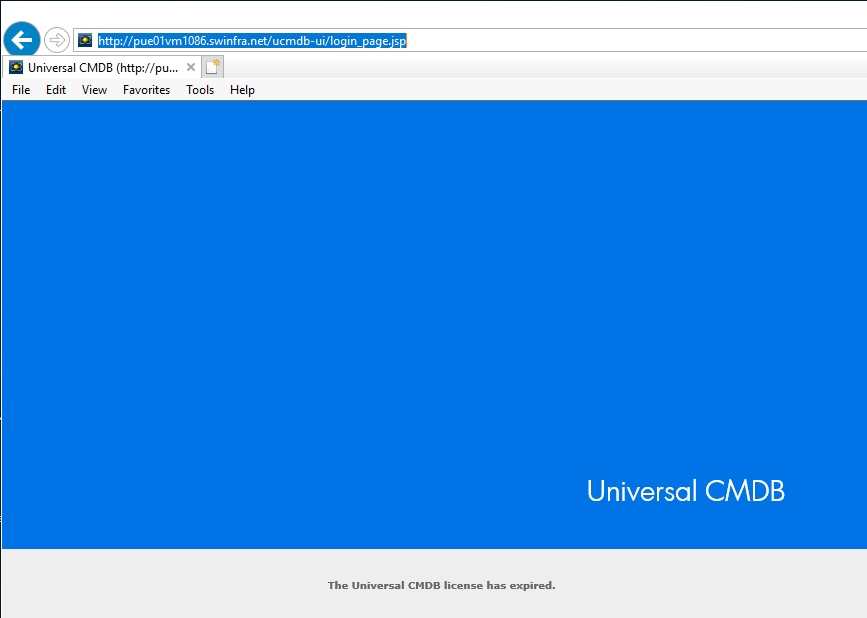
Task: Open the Edit menu
Action: [56, 90]
